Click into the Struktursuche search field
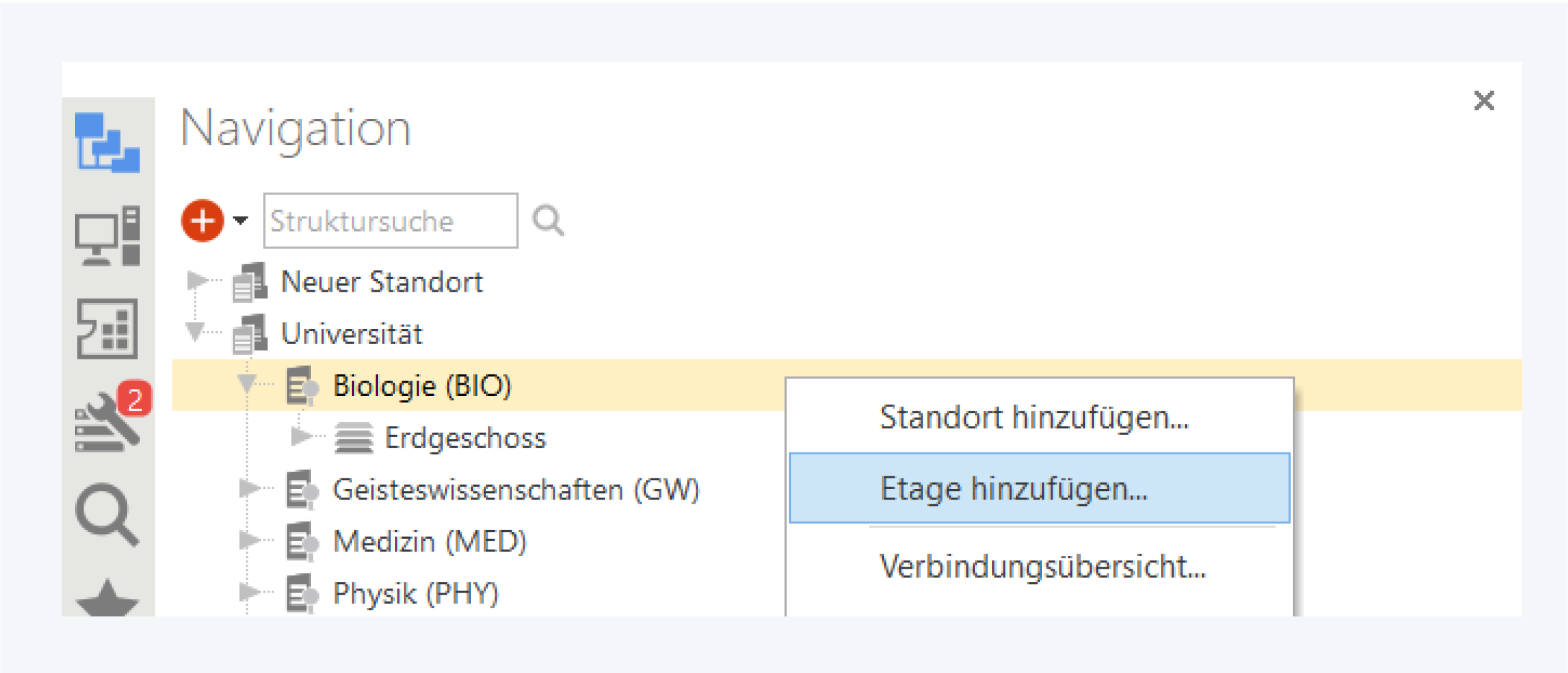The width and height of the screenshot is (1568, 673). click(391, 221)
